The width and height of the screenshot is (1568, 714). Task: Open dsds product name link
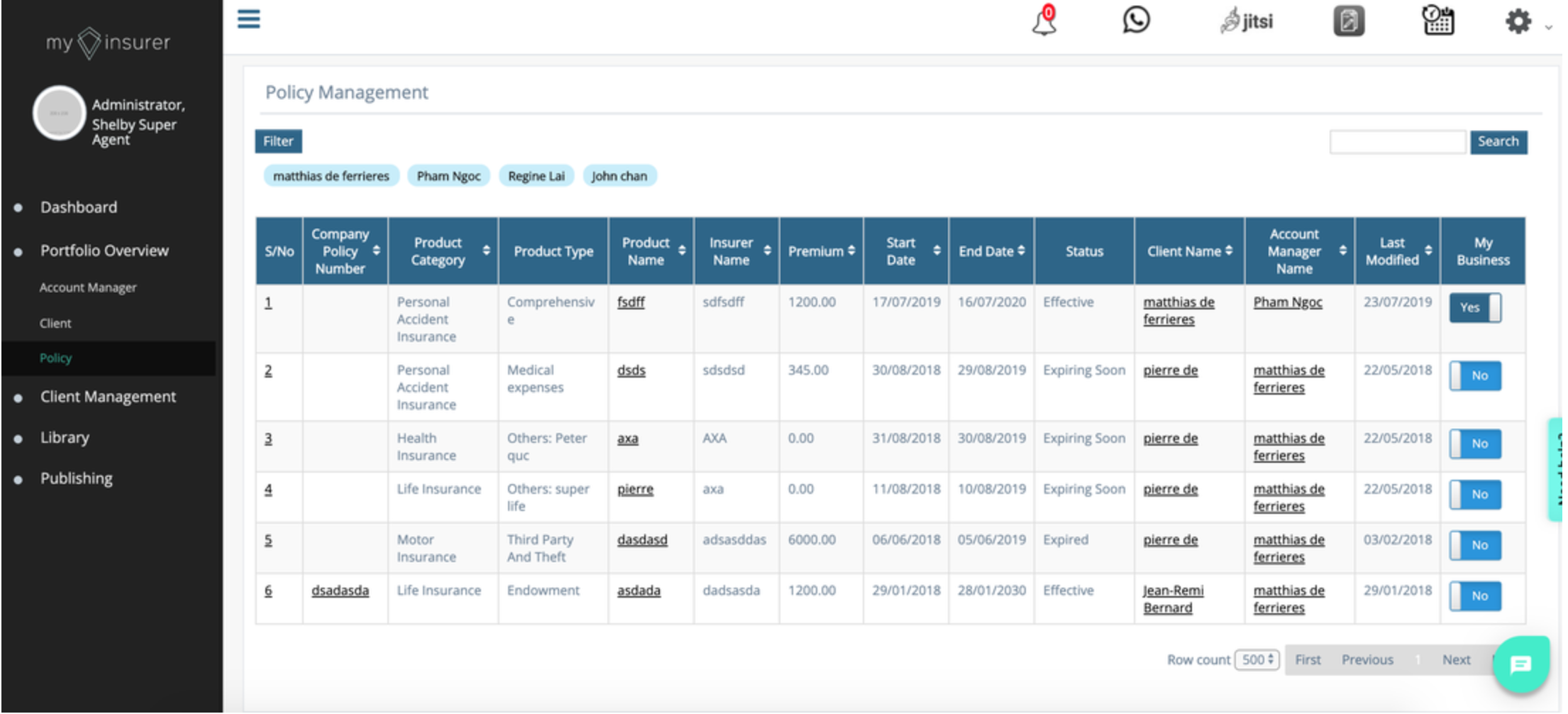[631, 370]
